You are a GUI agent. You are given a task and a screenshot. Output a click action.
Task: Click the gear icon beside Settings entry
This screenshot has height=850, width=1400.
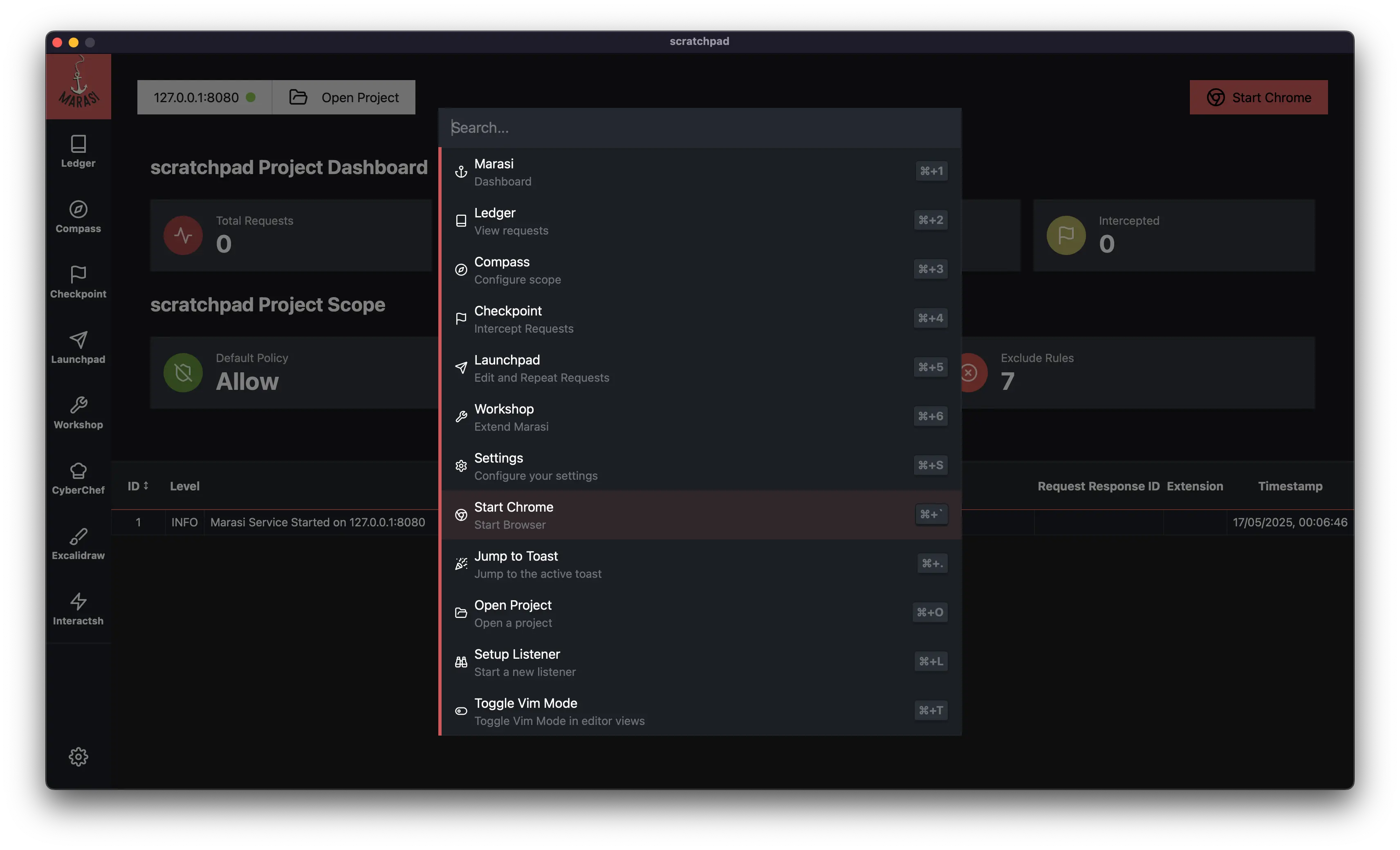[461, 465]
